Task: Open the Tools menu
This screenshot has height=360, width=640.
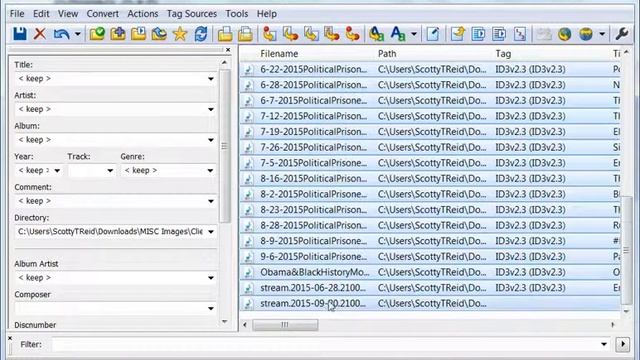Action: (x=237, y=13)
